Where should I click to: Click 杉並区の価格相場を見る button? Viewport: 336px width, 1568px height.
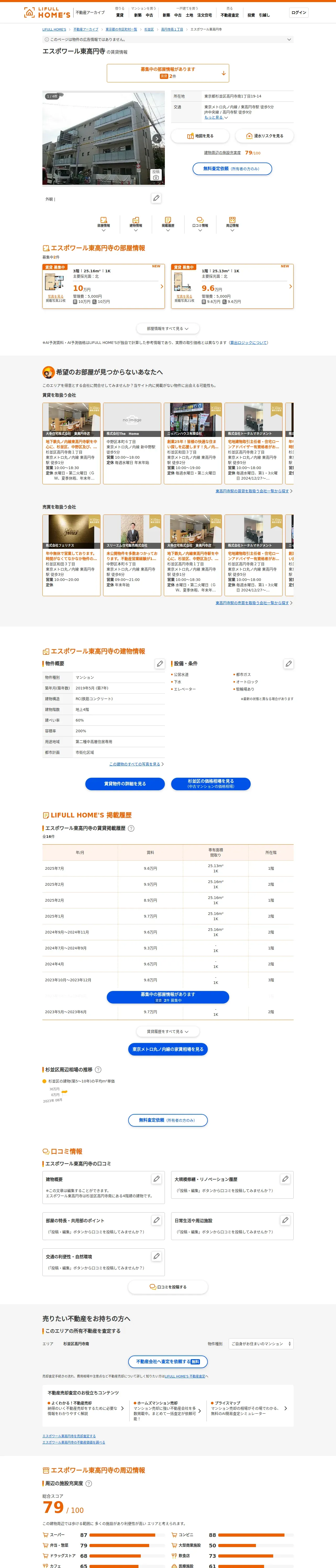coord(210,784)
